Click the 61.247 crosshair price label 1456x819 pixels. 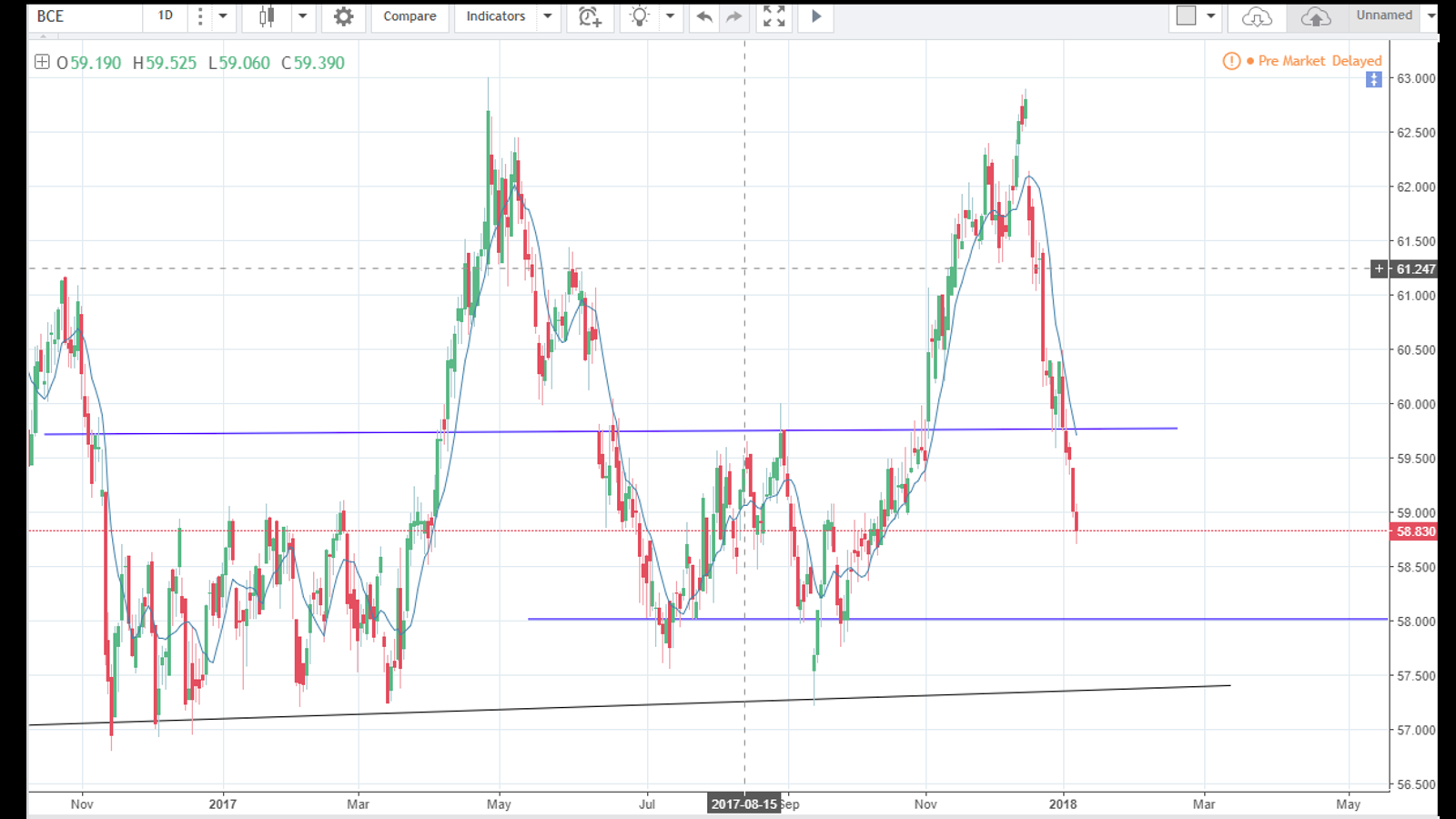coord(1415,269)
